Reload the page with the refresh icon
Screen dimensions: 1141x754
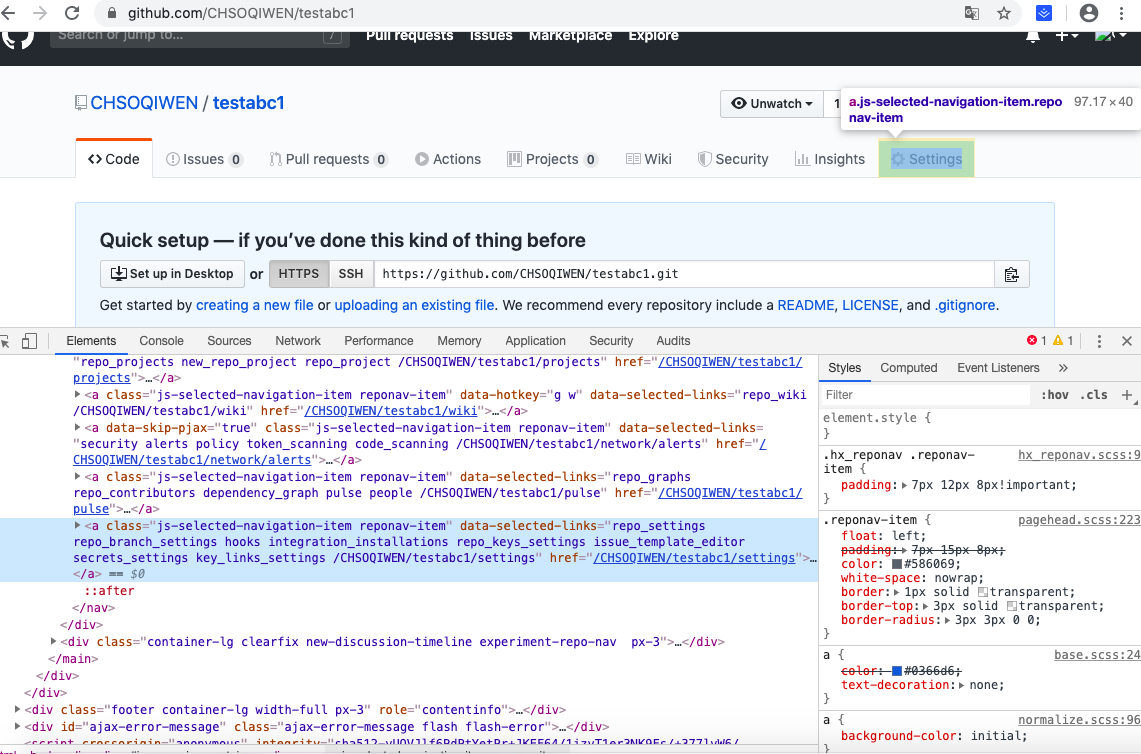[x=71, y=13]
